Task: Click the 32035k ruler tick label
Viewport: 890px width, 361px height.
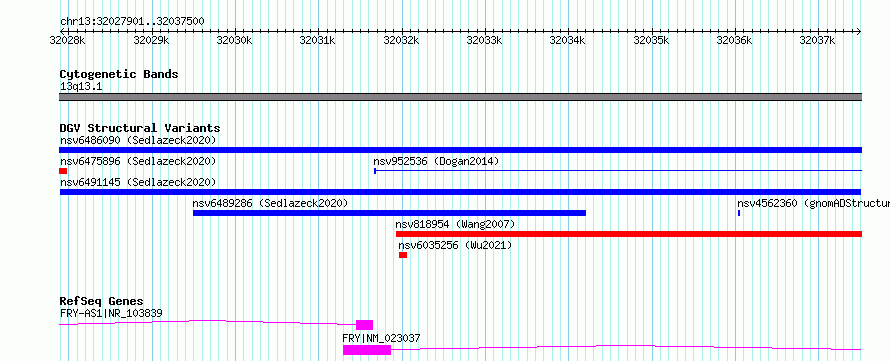Action: pos(652,40)
